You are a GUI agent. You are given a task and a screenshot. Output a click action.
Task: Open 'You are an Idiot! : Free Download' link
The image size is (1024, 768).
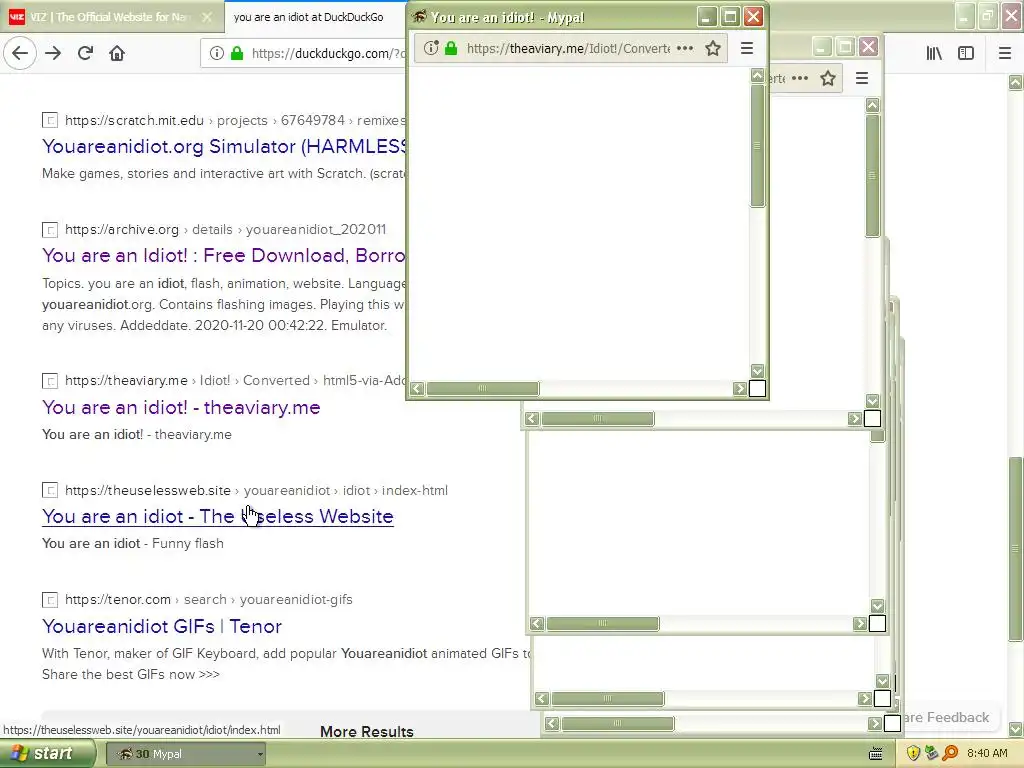(x=224, y=255)
